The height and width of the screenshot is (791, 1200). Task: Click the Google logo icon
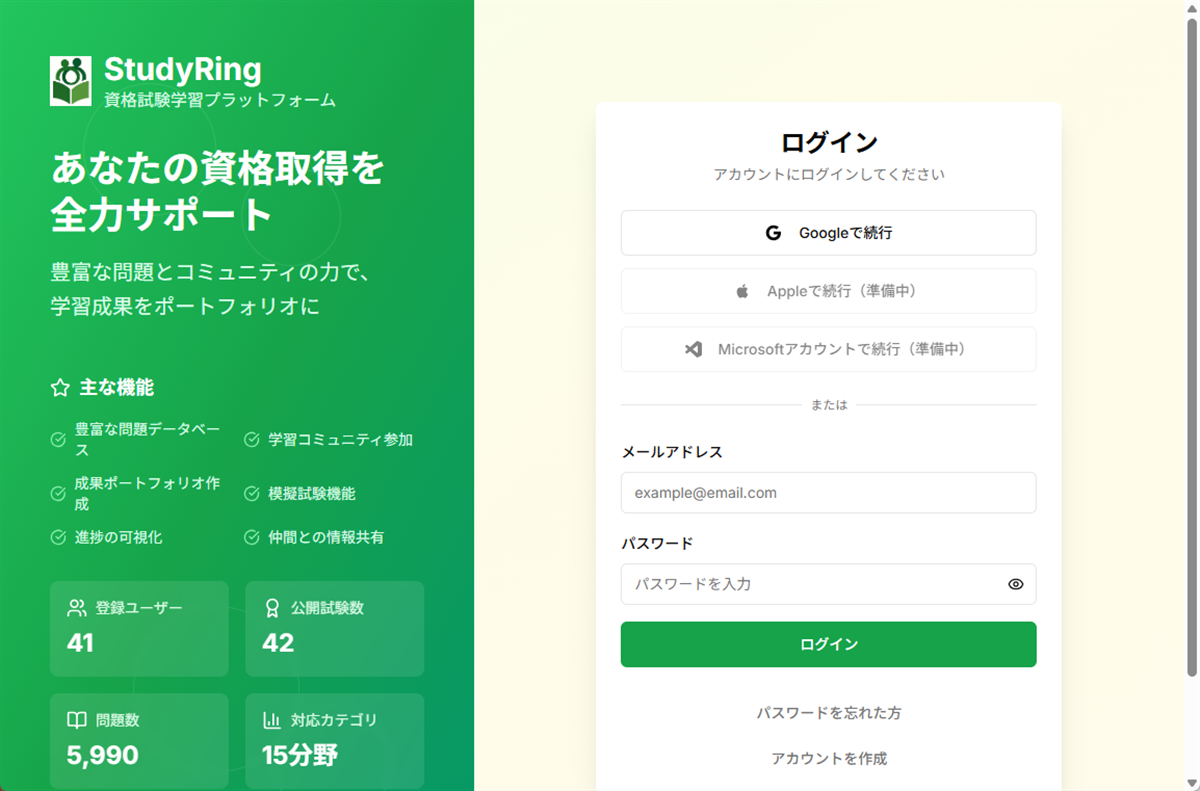(x=773, y=233)
